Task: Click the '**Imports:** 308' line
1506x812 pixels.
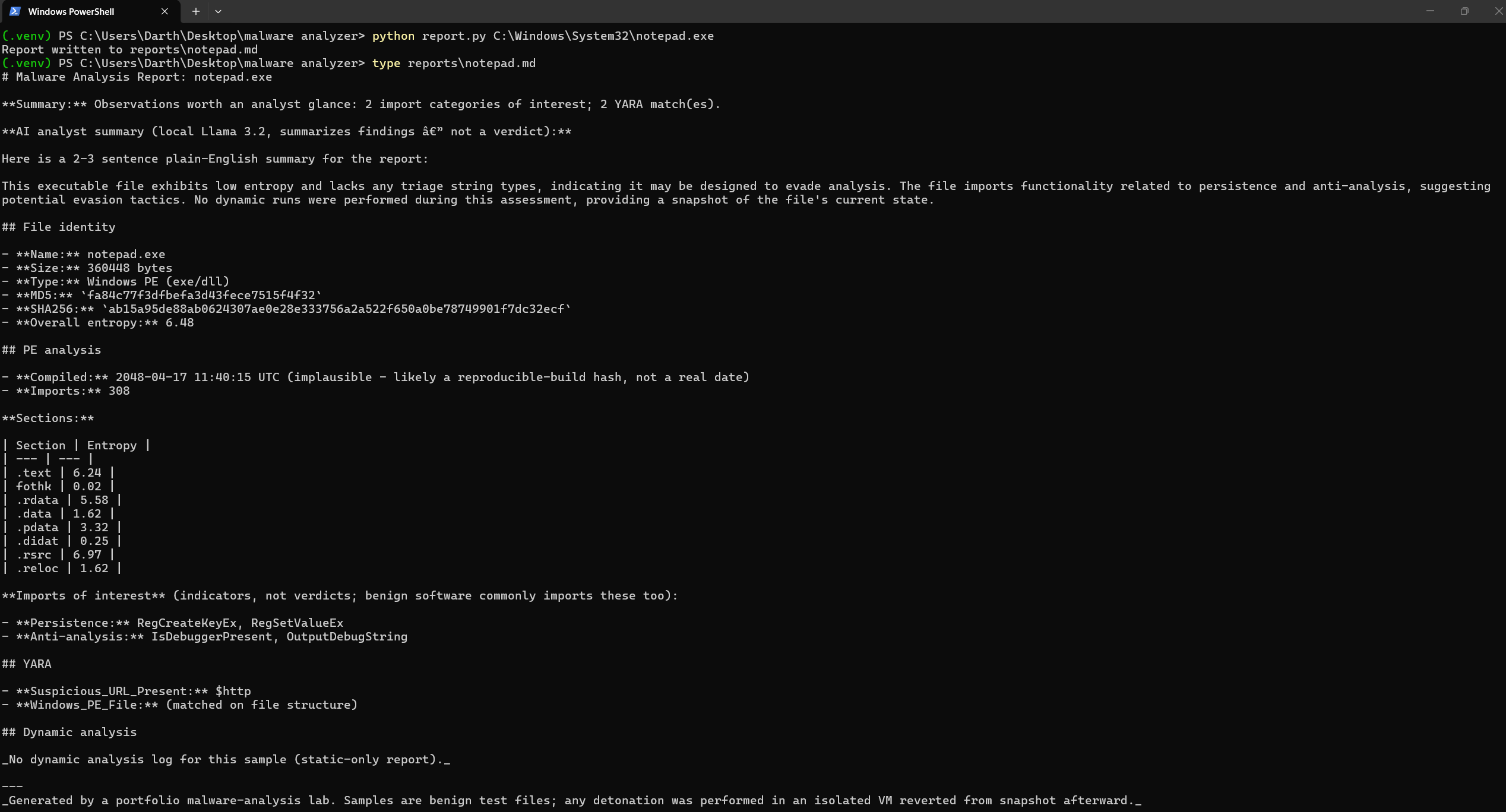Action: tap(66, 391)
